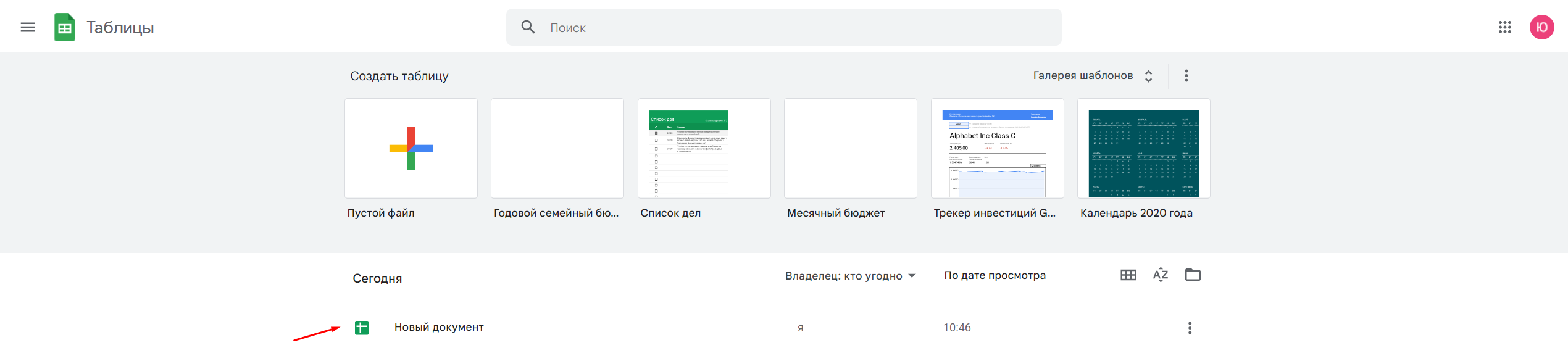Open the AZ sort options
This screenshot has height=353, width=1568.
coord(1161,275)
